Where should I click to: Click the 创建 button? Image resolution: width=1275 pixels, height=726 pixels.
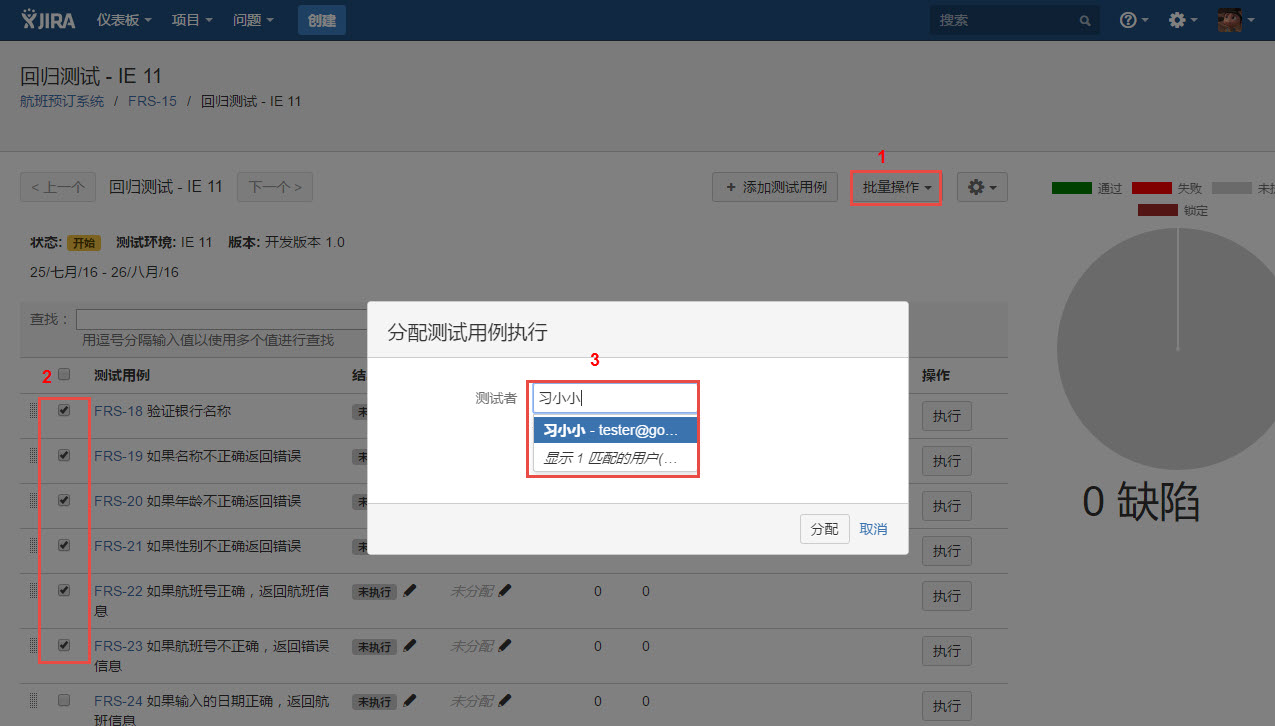click(x=322, y=20)
